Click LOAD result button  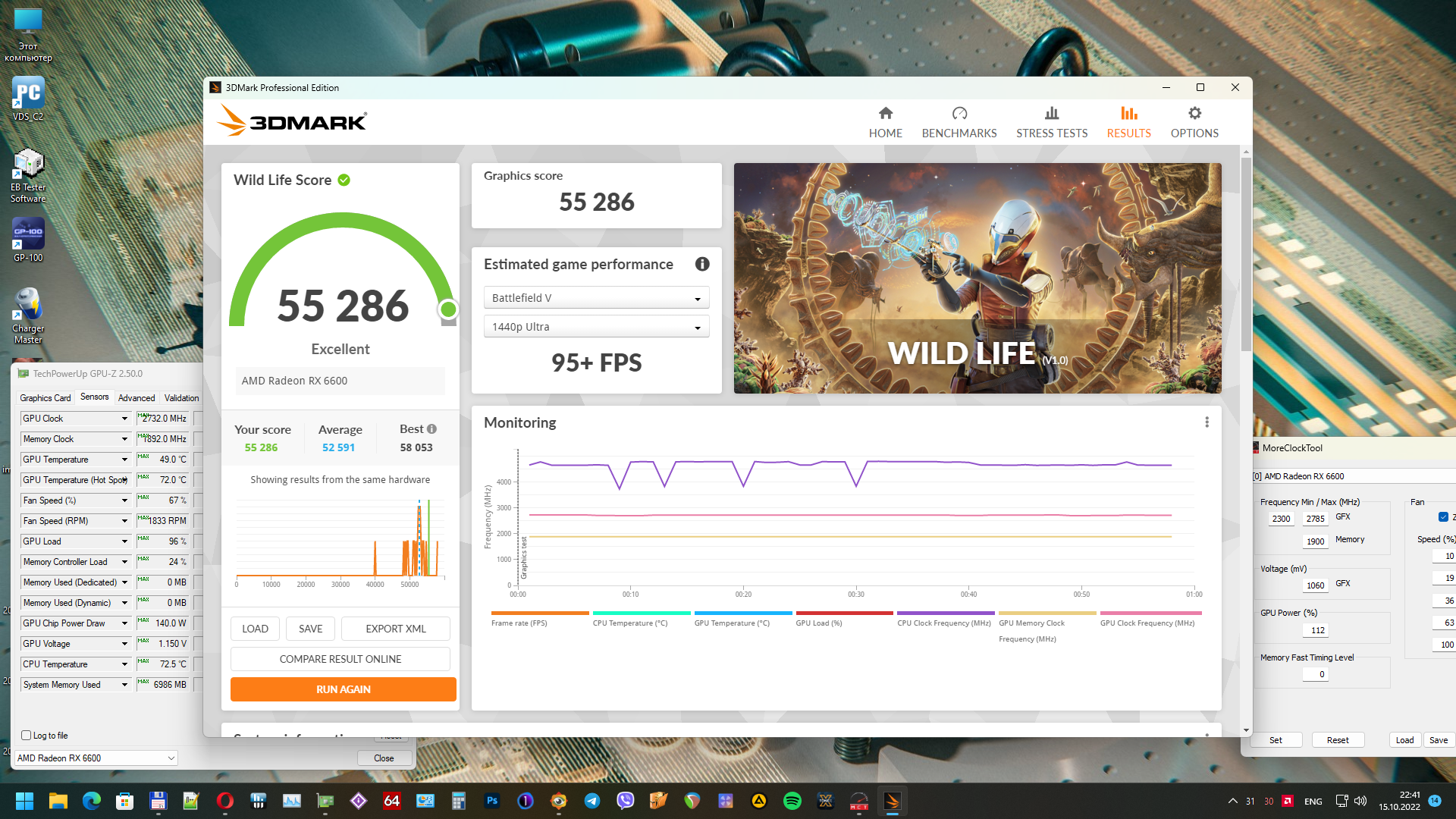click(x=255, y=629)
